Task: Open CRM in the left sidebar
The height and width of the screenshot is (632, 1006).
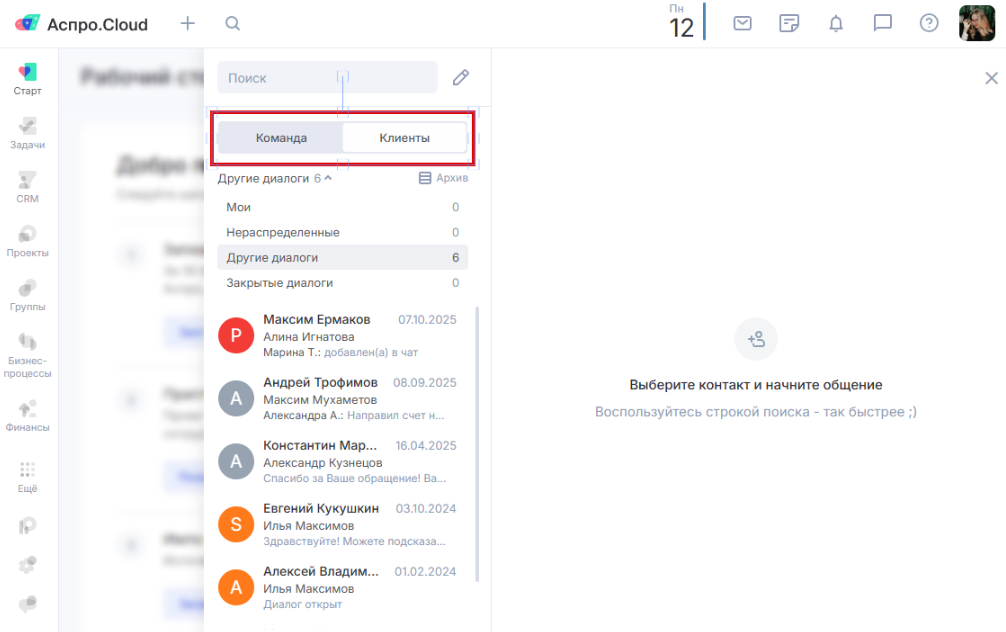Action: [x=27, y=187]
